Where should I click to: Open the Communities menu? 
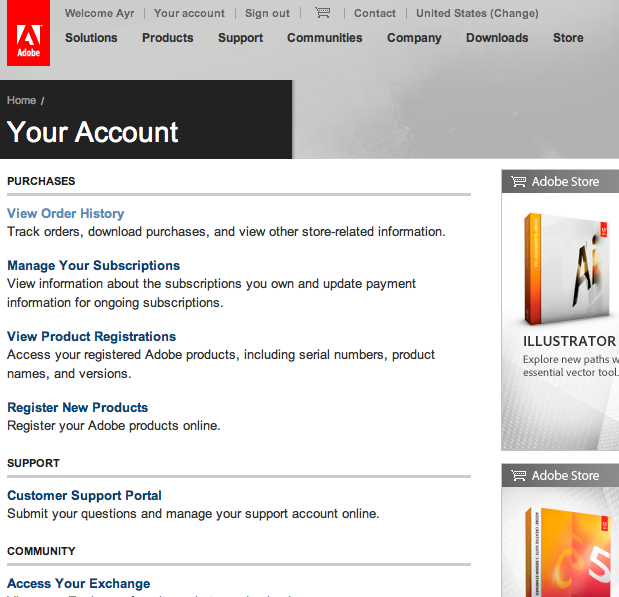click(325, 38)
